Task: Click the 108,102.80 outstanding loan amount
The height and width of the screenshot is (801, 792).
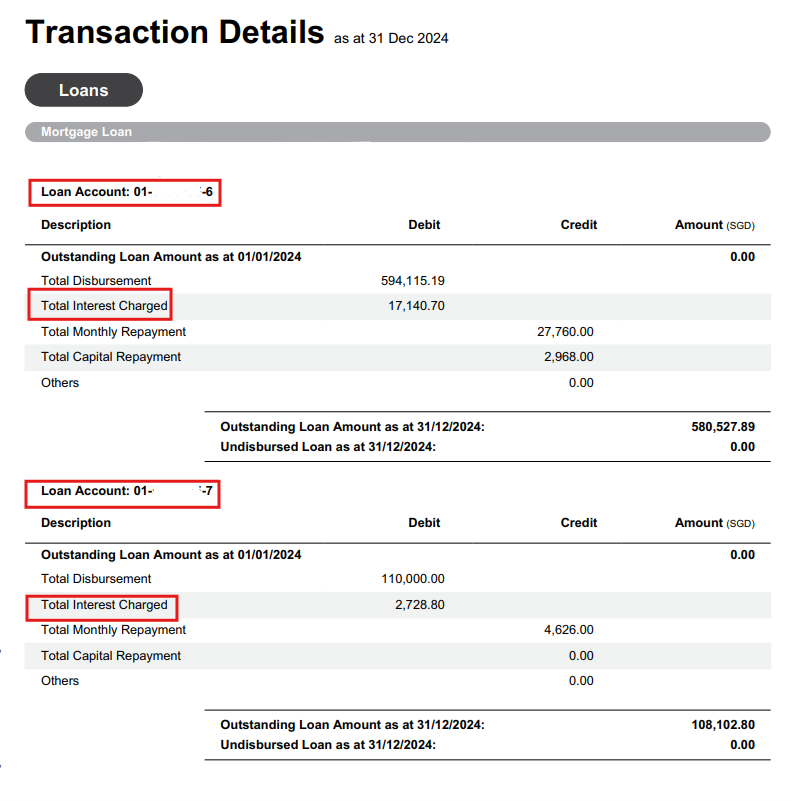Action: 722,724
